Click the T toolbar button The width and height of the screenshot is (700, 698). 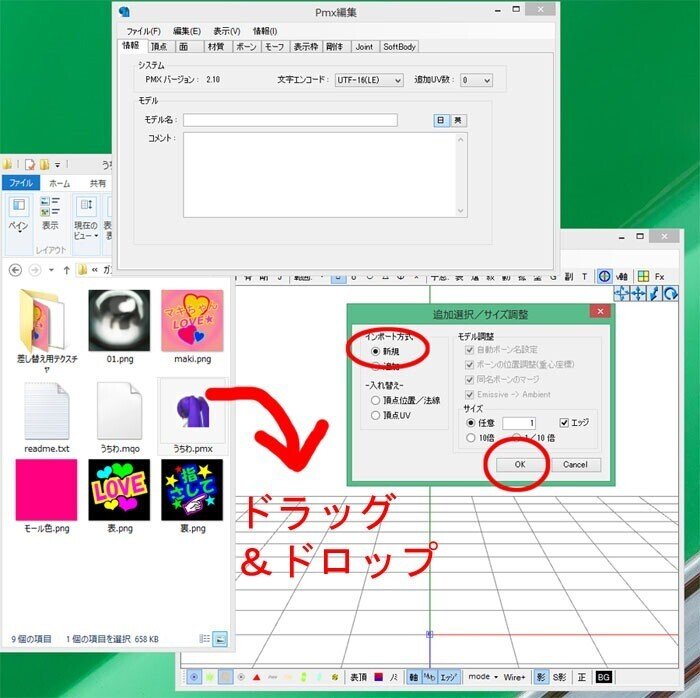[x=584, y=277]
